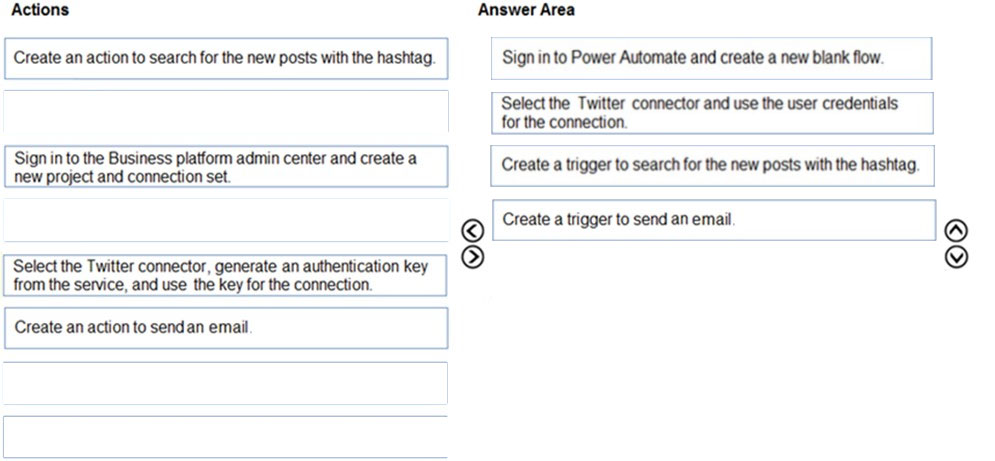
Task: Click the empty slot below the first action
Action: click(x=226, y=112)
